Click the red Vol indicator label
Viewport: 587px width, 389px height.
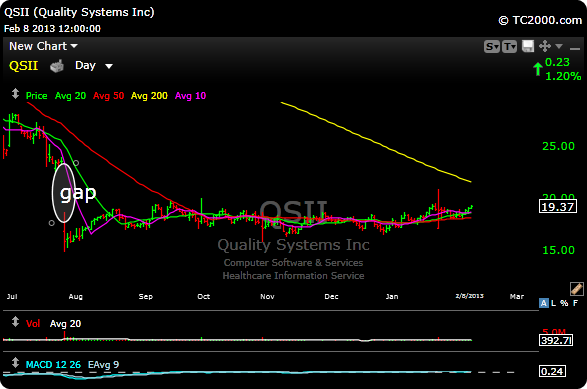tap(33, 323)
